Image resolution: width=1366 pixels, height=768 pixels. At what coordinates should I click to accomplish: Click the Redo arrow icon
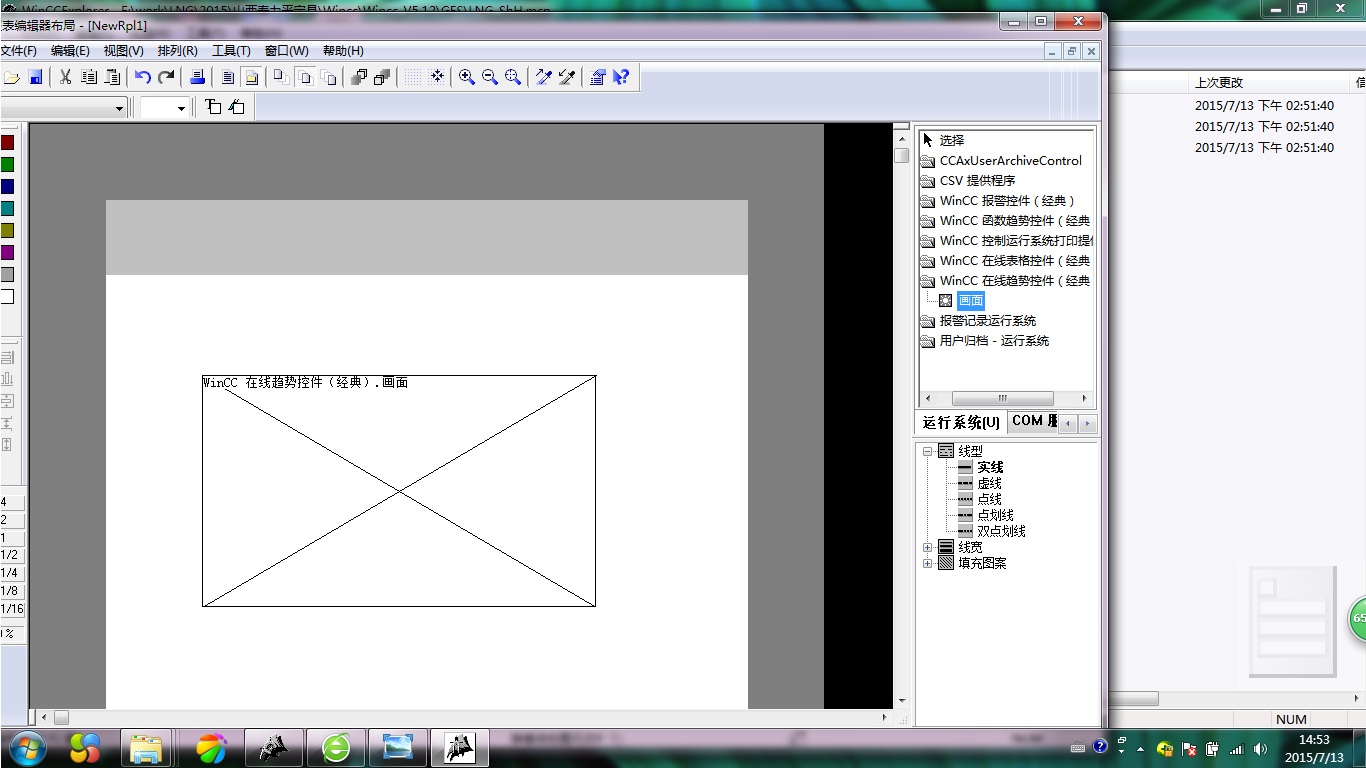tap(166, 77)
